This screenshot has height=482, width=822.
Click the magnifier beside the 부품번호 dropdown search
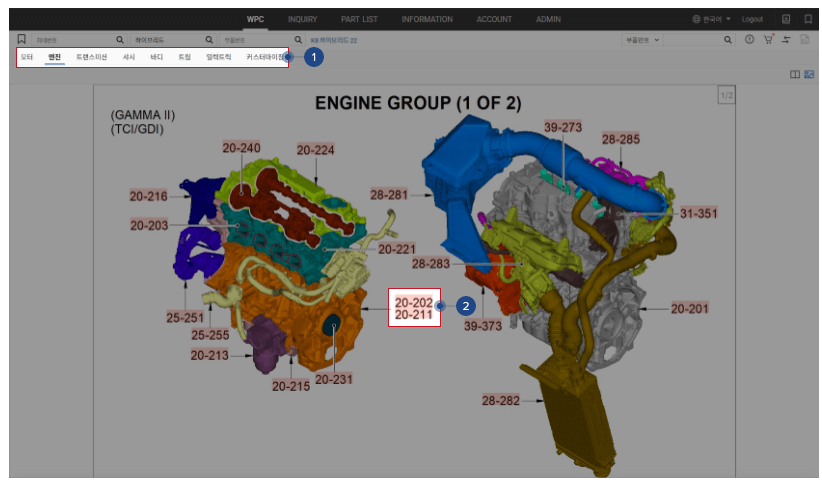(x=727, y=40)
